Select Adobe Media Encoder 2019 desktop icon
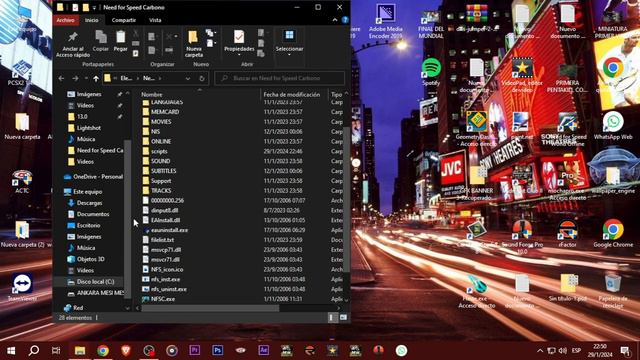The image size is (640, 360). [x=386, y=21]
